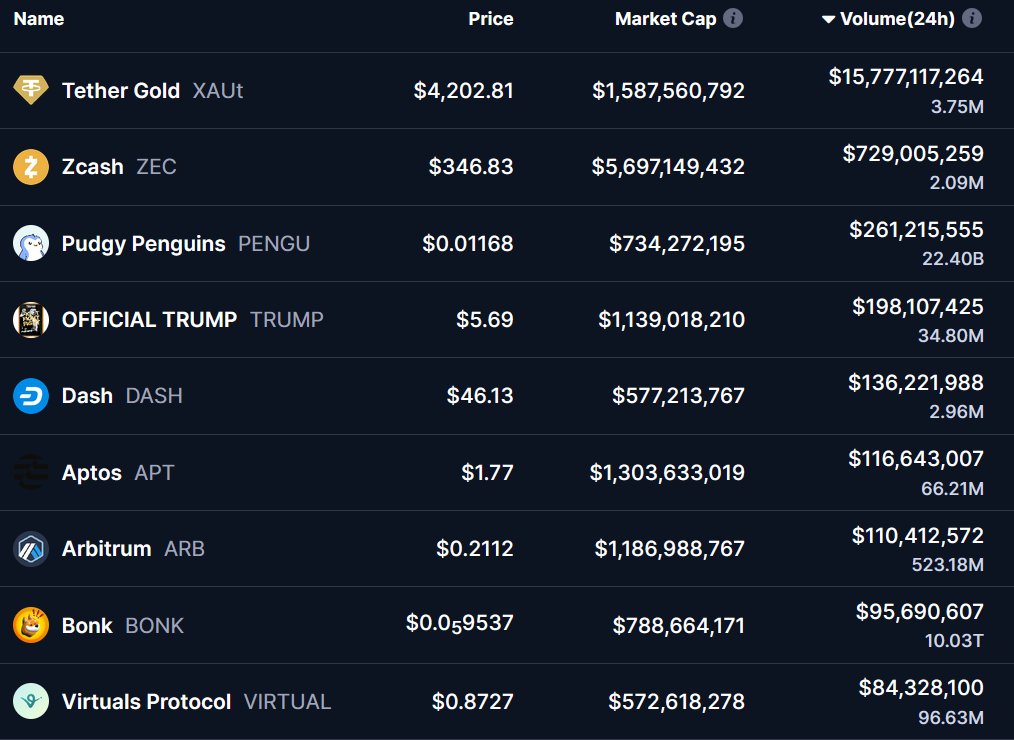Click the Zcash logo icon
This screenshot has height=740, width=1014.
30,166
